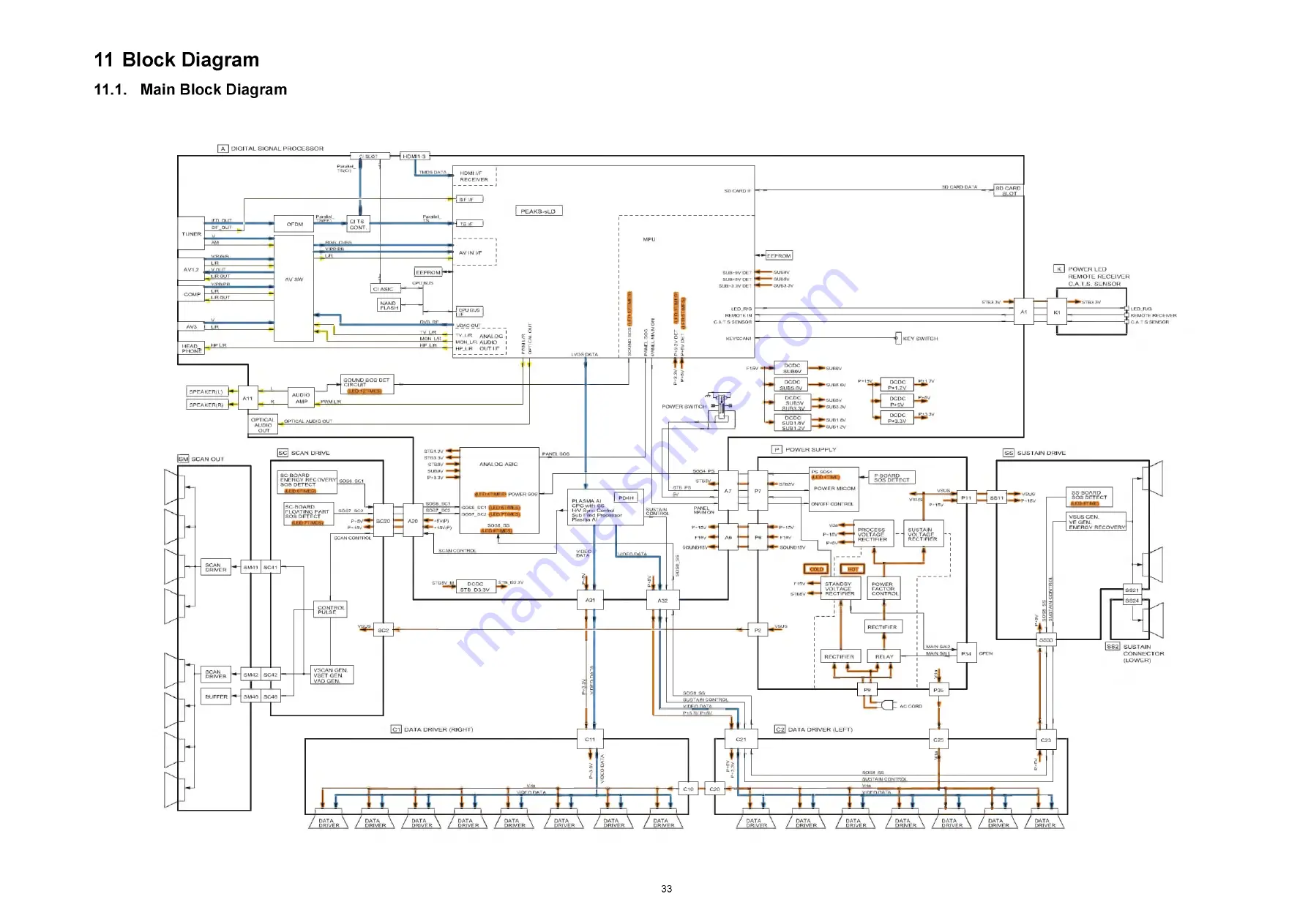Click the TUNER block
The image size is (1308, 924).
click(191, 233)
